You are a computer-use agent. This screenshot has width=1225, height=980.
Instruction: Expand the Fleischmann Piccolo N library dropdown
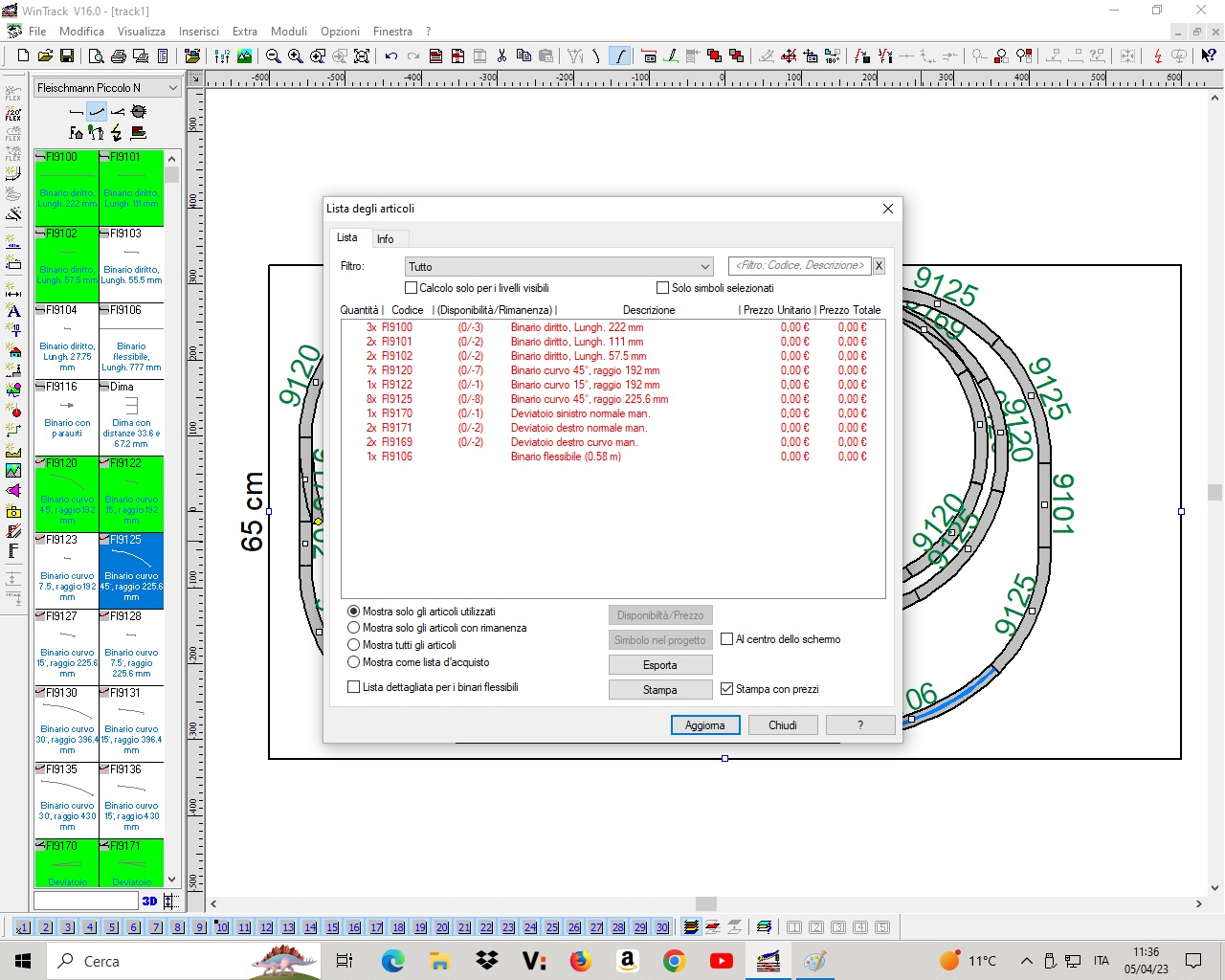173,88
